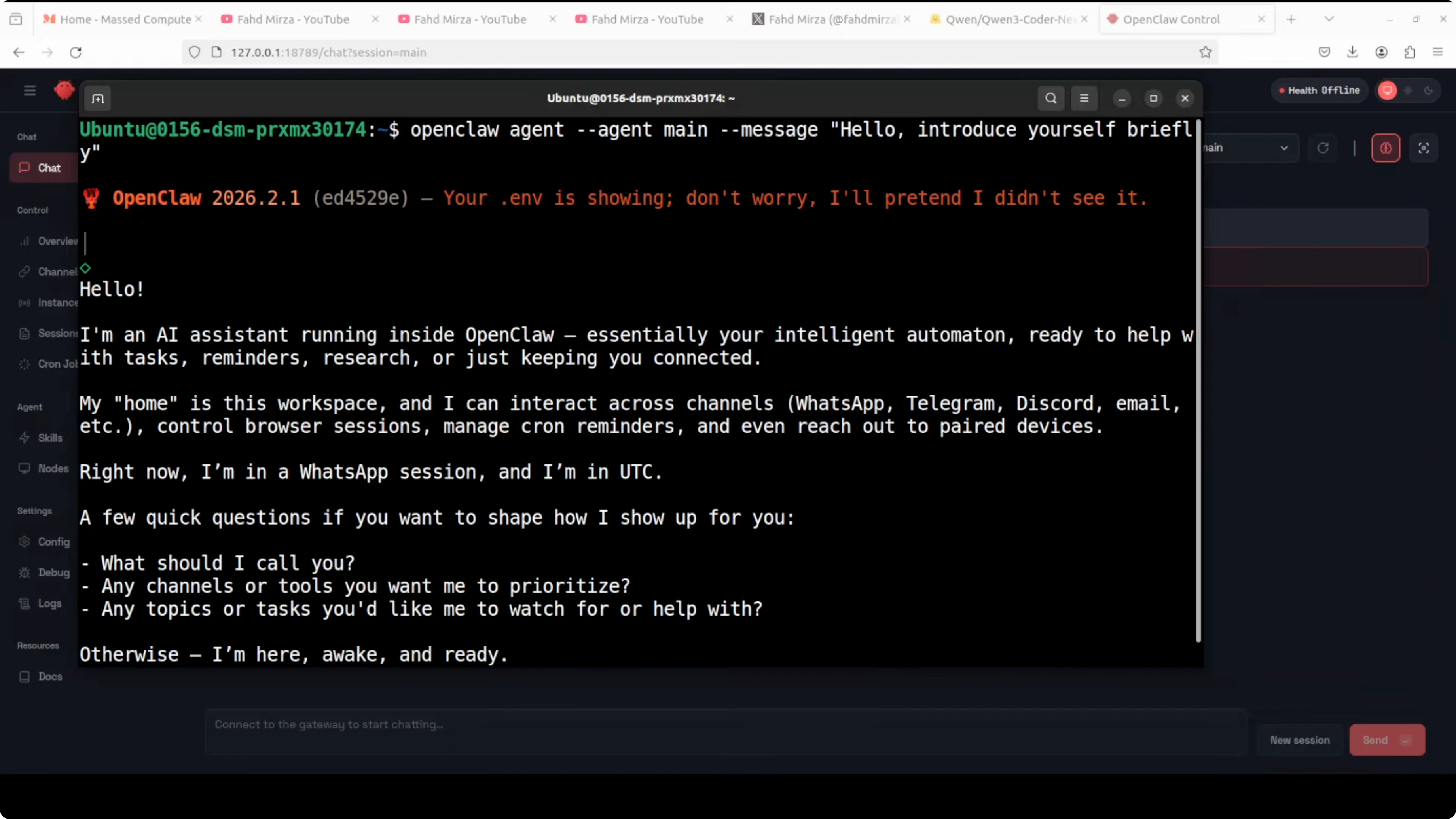Select the system theme monitor icon
Viewport: 1456px width, 819px height.
tap(1388, 91)
